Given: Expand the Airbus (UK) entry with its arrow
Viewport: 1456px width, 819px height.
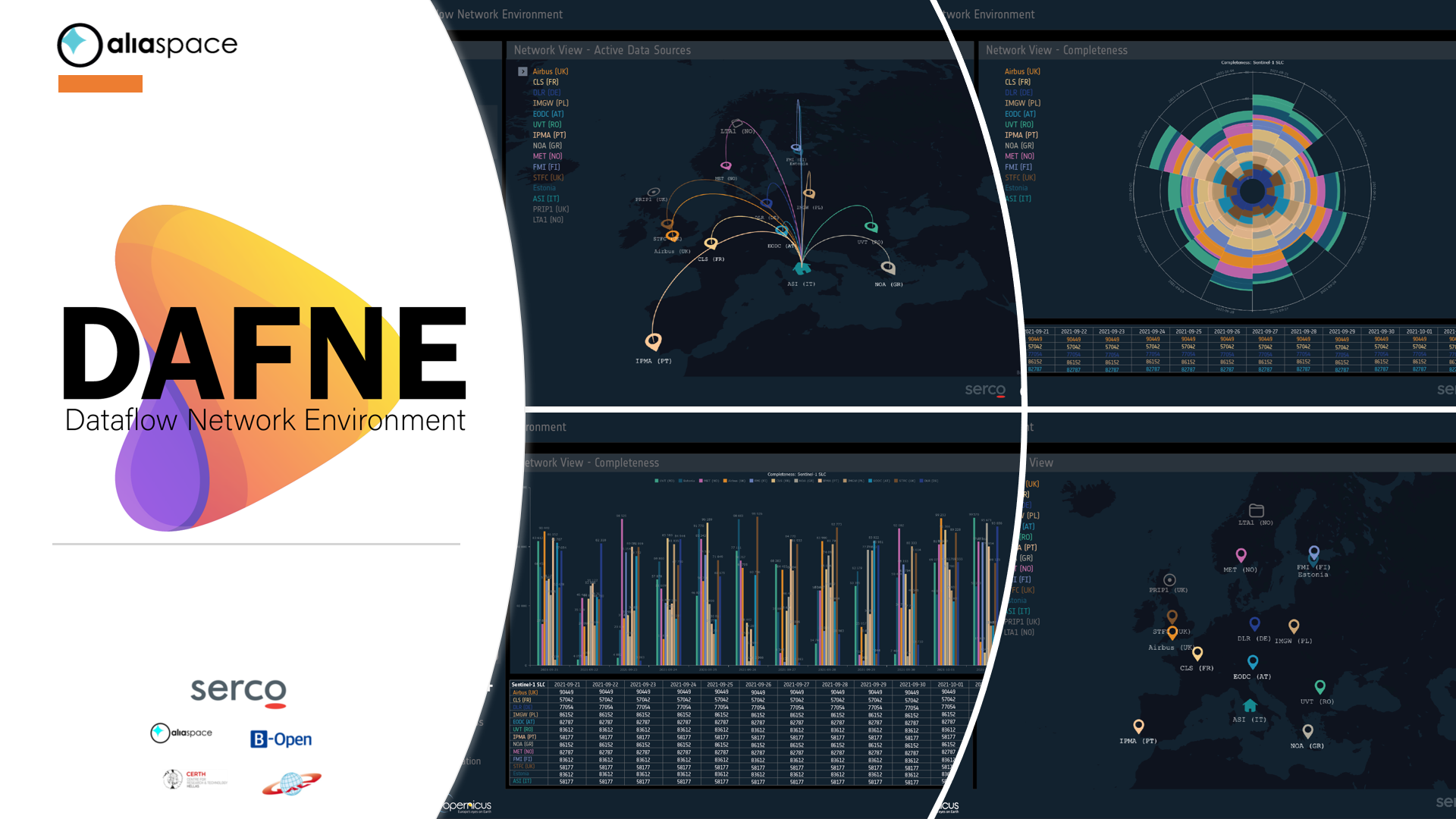Looking at the screenshot, I should click(x=522, y=71).
